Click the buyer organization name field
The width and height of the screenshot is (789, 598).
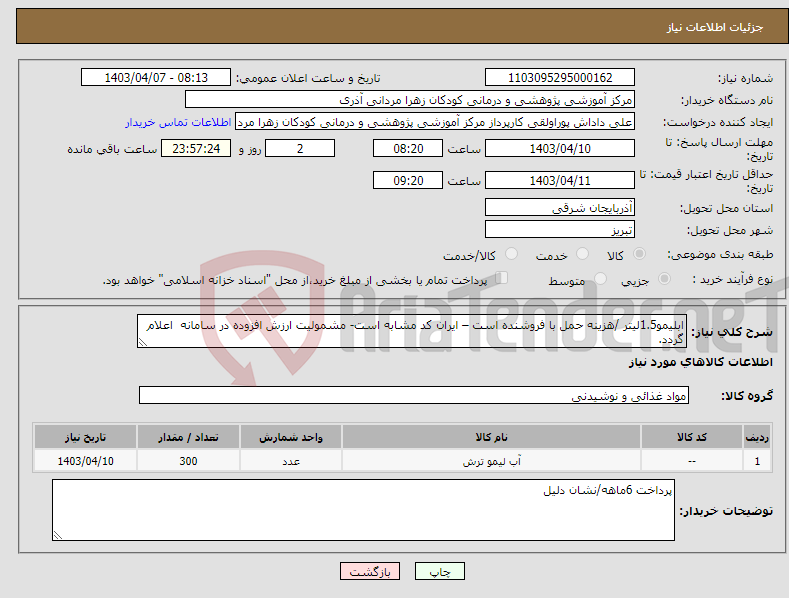point(410,100)
